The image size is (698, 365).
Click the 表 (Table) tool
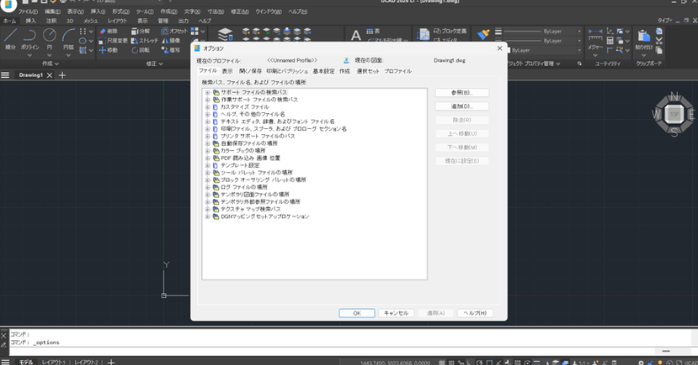pyautogui.click(x=373, y=31)
